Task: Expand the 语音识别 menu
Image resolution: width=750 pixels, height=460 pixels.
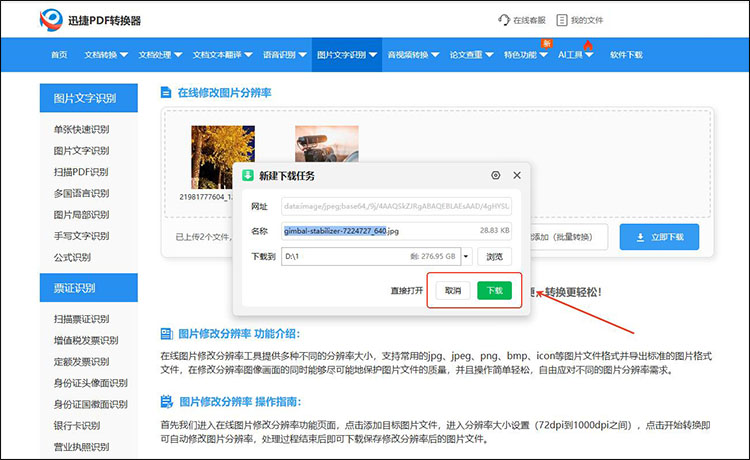Action: click(x=285, y=55)
